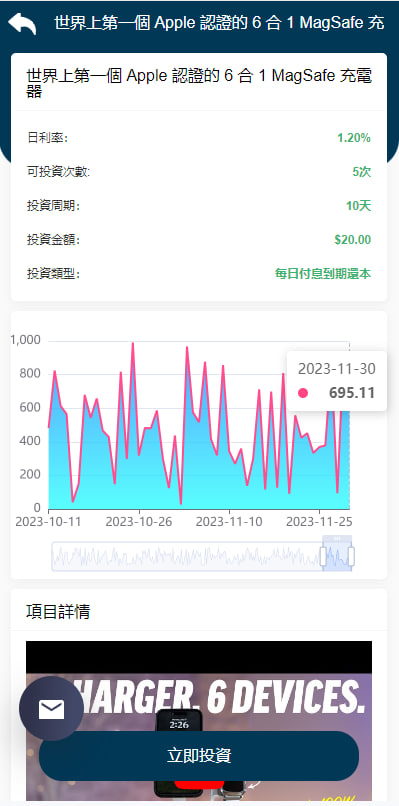
Task: Click the 2023-10-11 axis label
Action: click(x=48, y=522)
